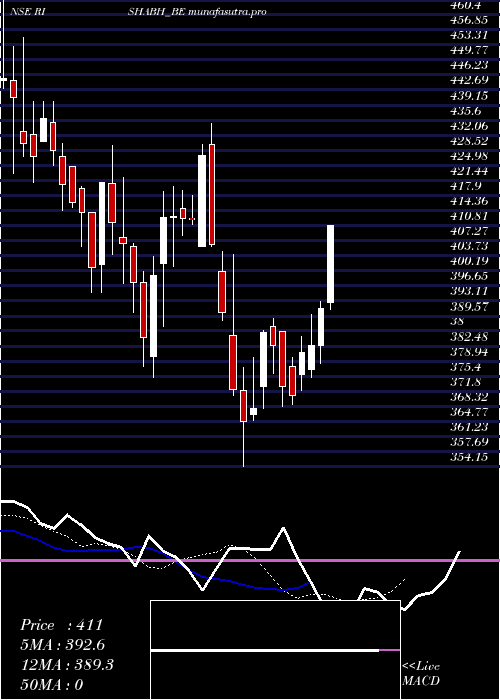500x700 pixels.
Task: Click the 12MA : 389.3 value
Action: pyautogui.click(x=67, y=665)
